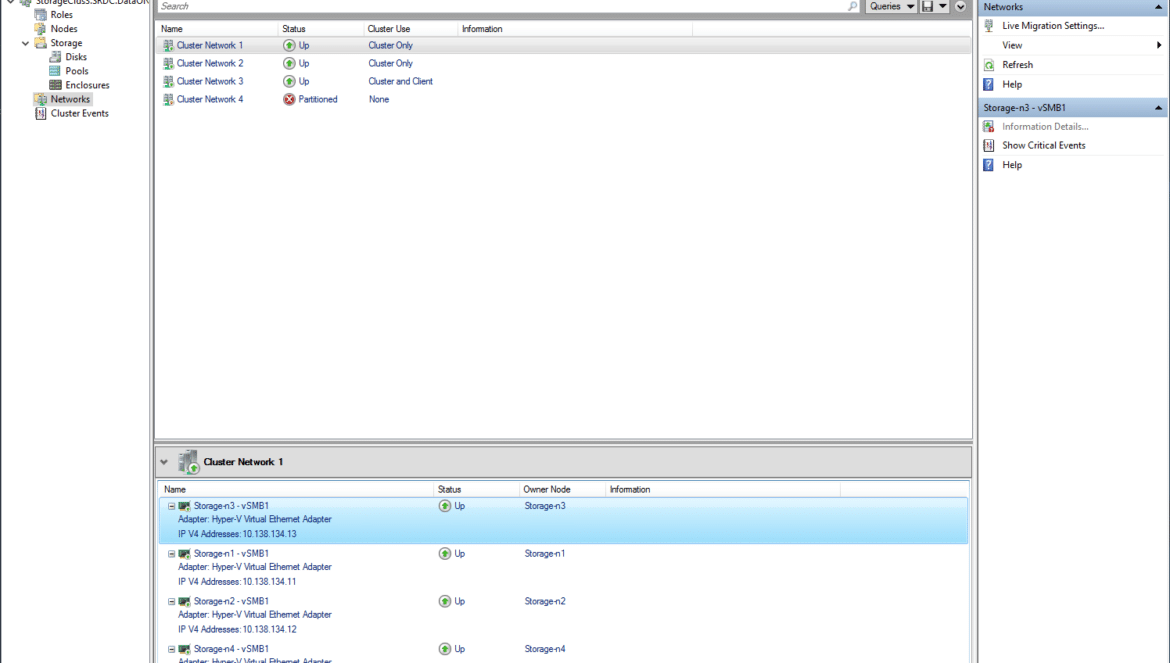Collapse Storage-n2 - vSMB1 row details
Image resolution: width=1170 pixels, height=663 pixels.
pos(172,602)
